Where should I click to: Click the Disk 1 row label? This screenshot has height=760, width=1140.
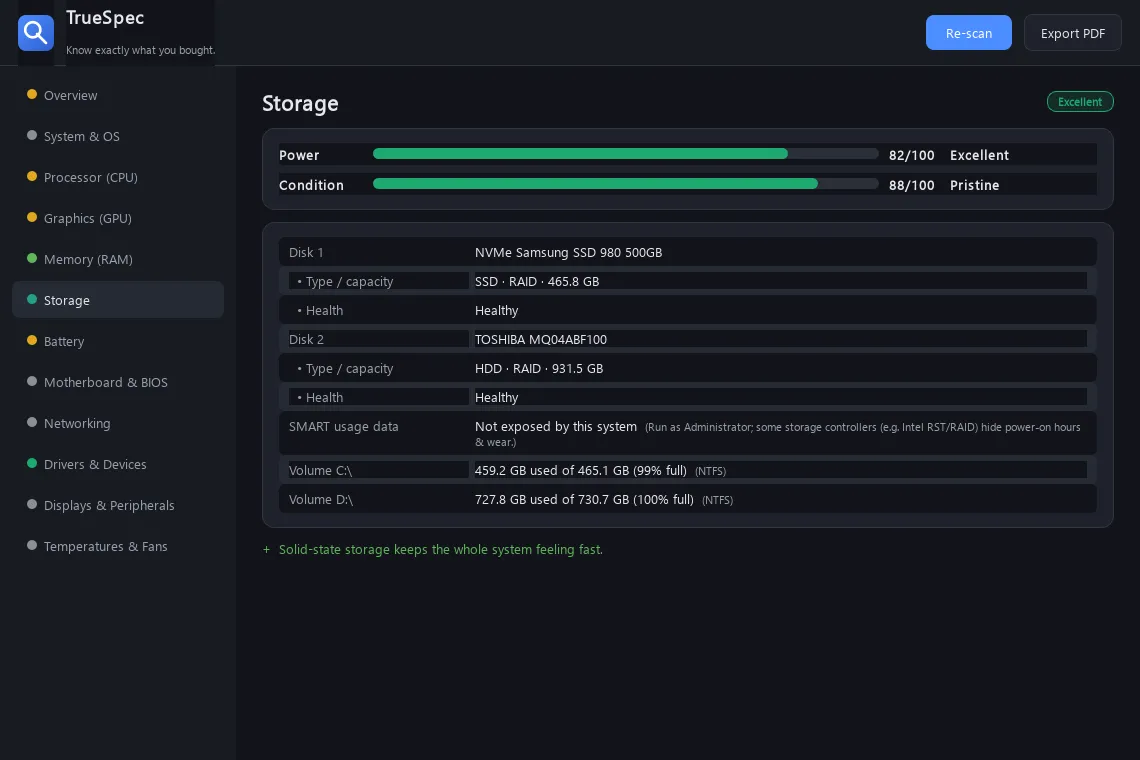point(306,252)
